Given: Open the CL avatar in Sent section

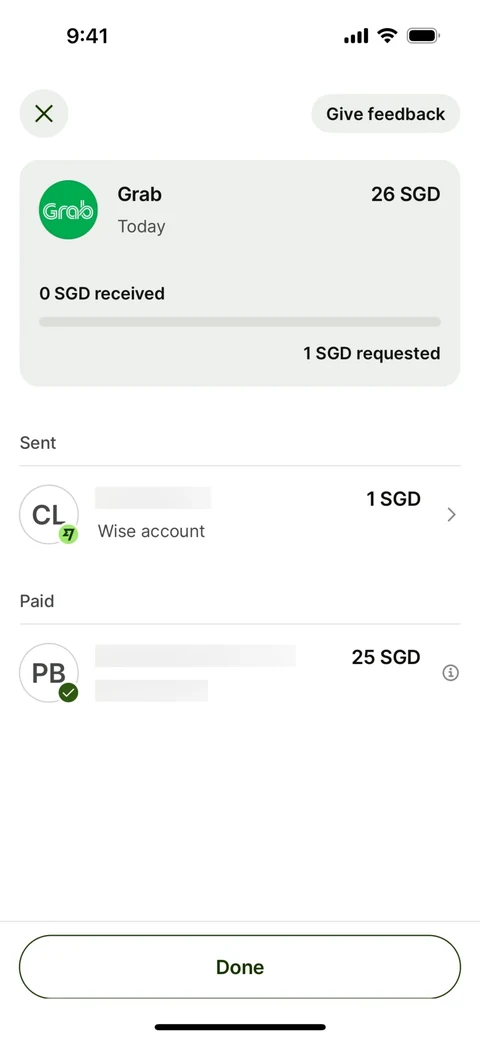Looking at the screenshot, I should point(49,514).
